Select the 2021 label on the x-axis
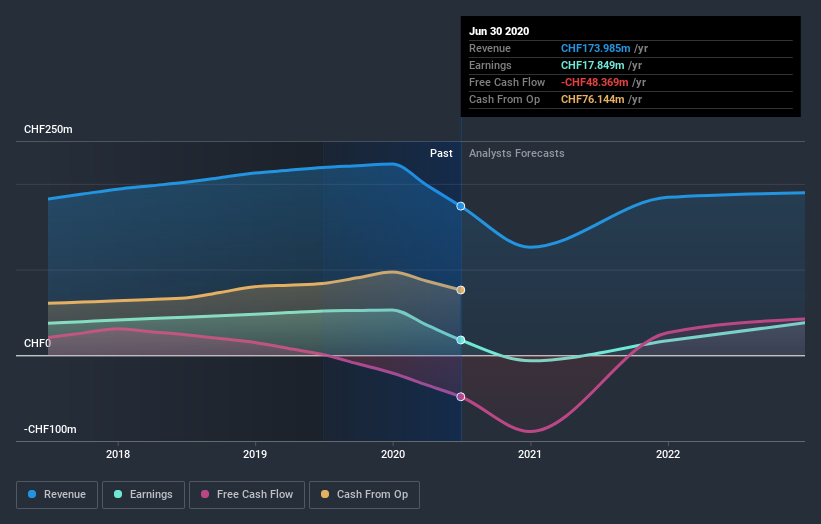This screenshot has width=821, height=524. [x=530, y=454]
